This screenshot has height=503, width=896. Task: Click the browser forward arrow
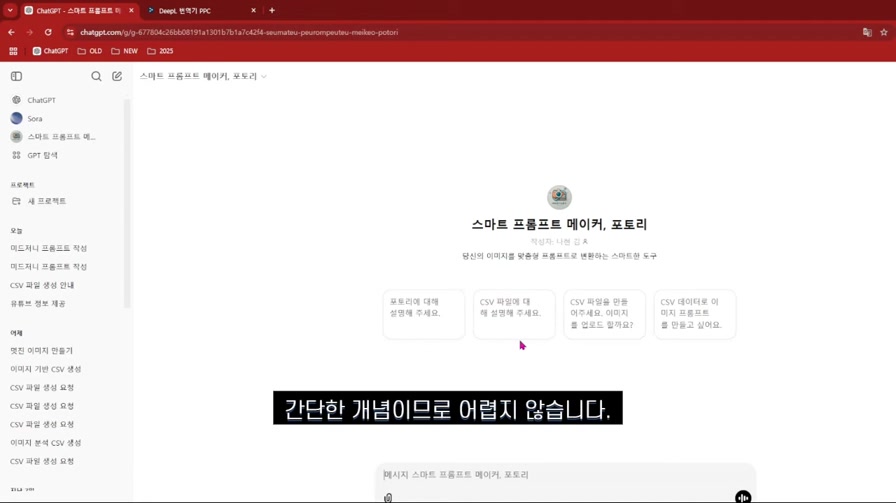pyautogui.click(x=30, y=33)
